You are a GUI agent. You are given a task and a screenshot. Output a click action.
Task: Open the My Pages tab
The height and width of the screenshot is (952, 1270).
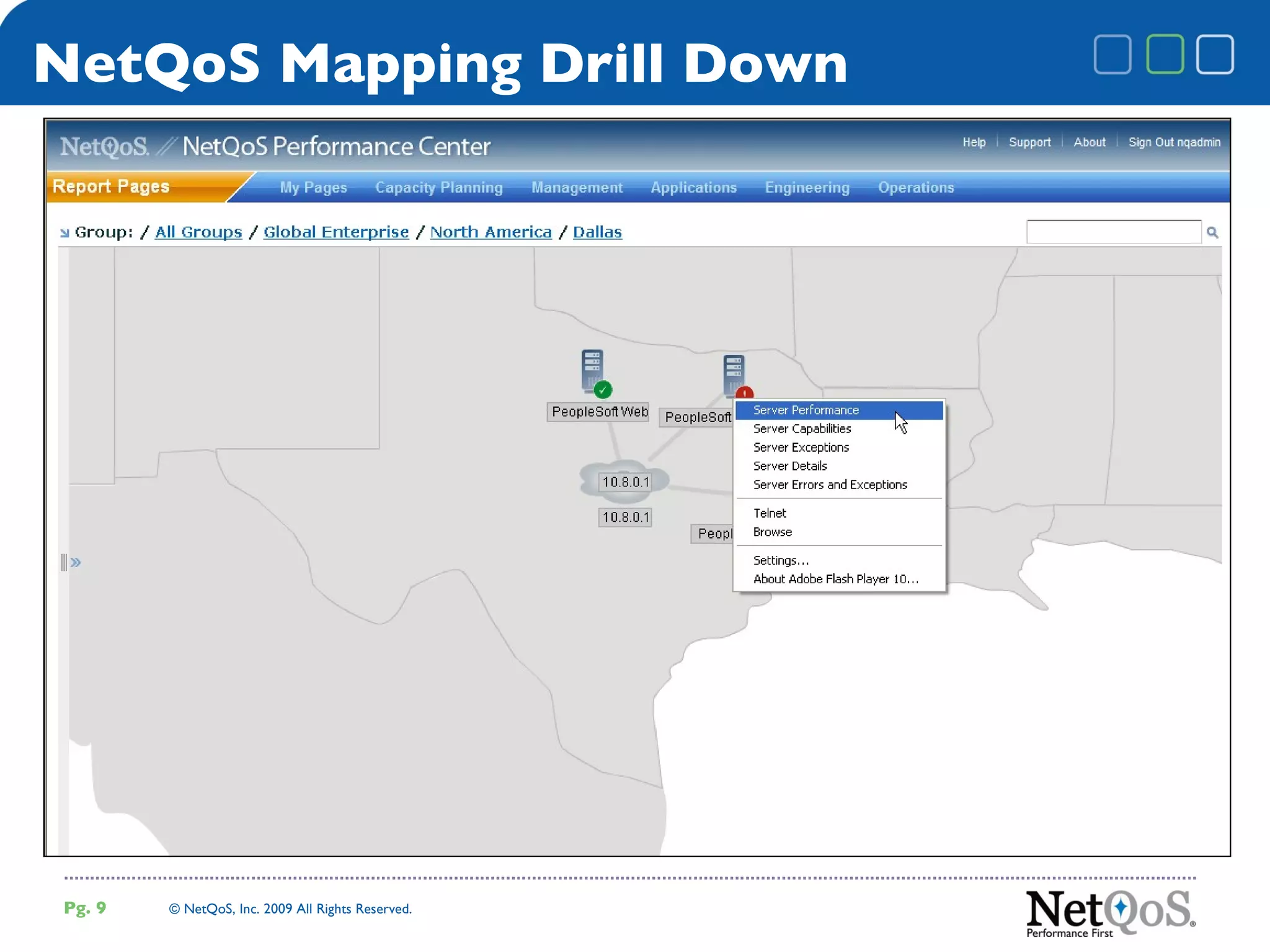pyautogui.click(x=313, y=188)
